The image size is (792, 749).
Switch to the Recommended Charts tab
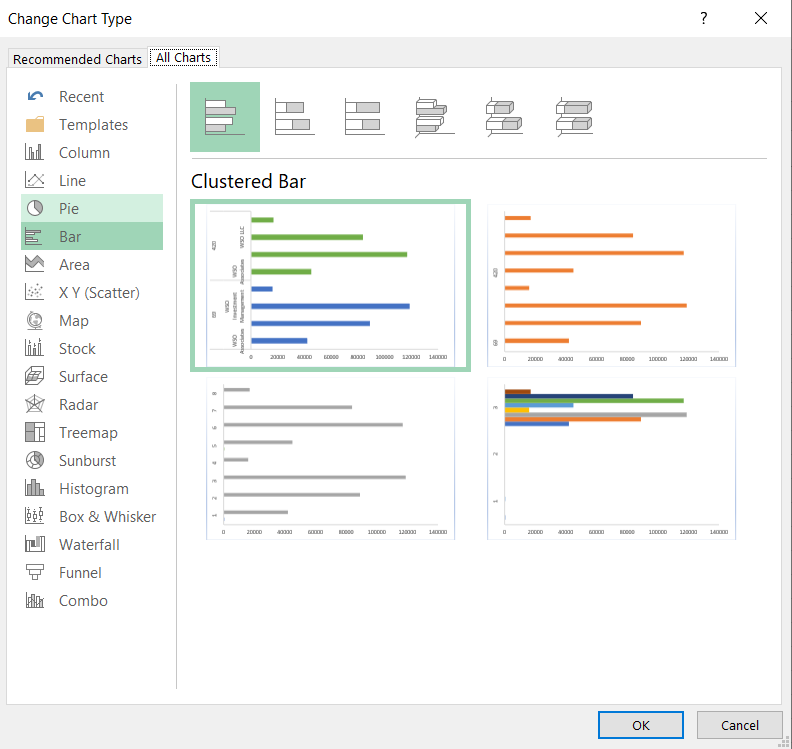tap(77, 59)
